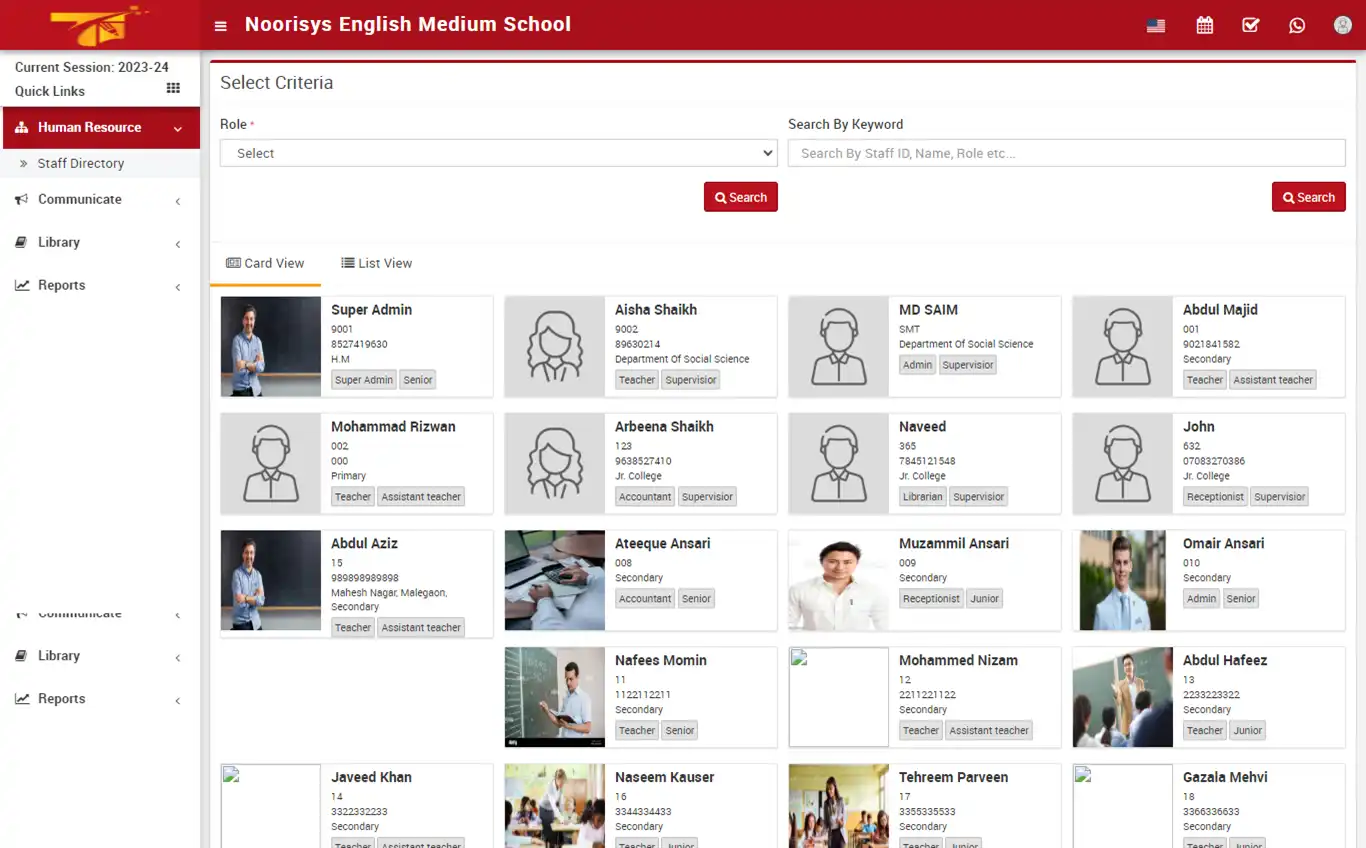Viewport: 1366px width, 848px height.
Task: Click the hamburger menu icon beside the school name
Action: [x=220, y=25]
